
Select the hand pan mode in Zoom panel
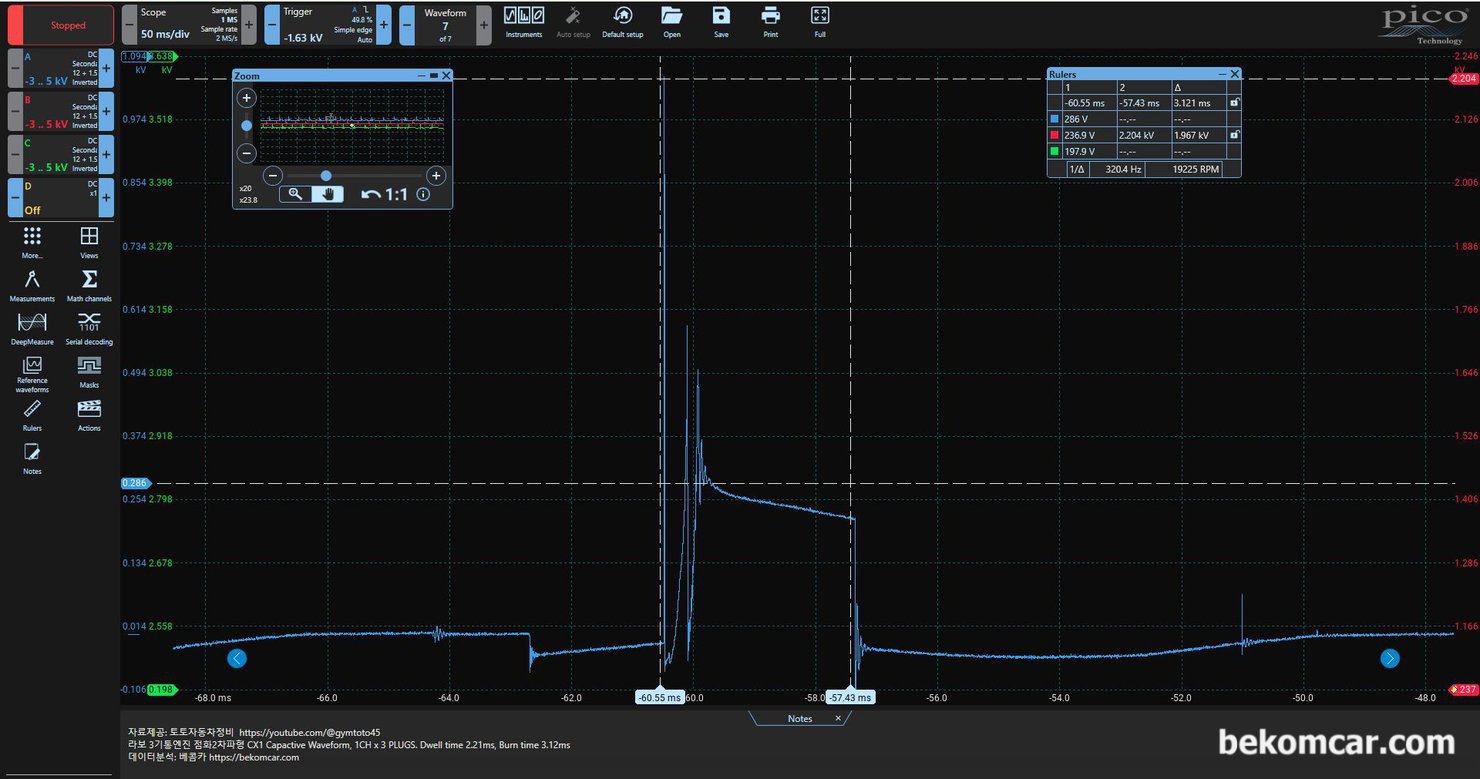click(x=328, y=194)
